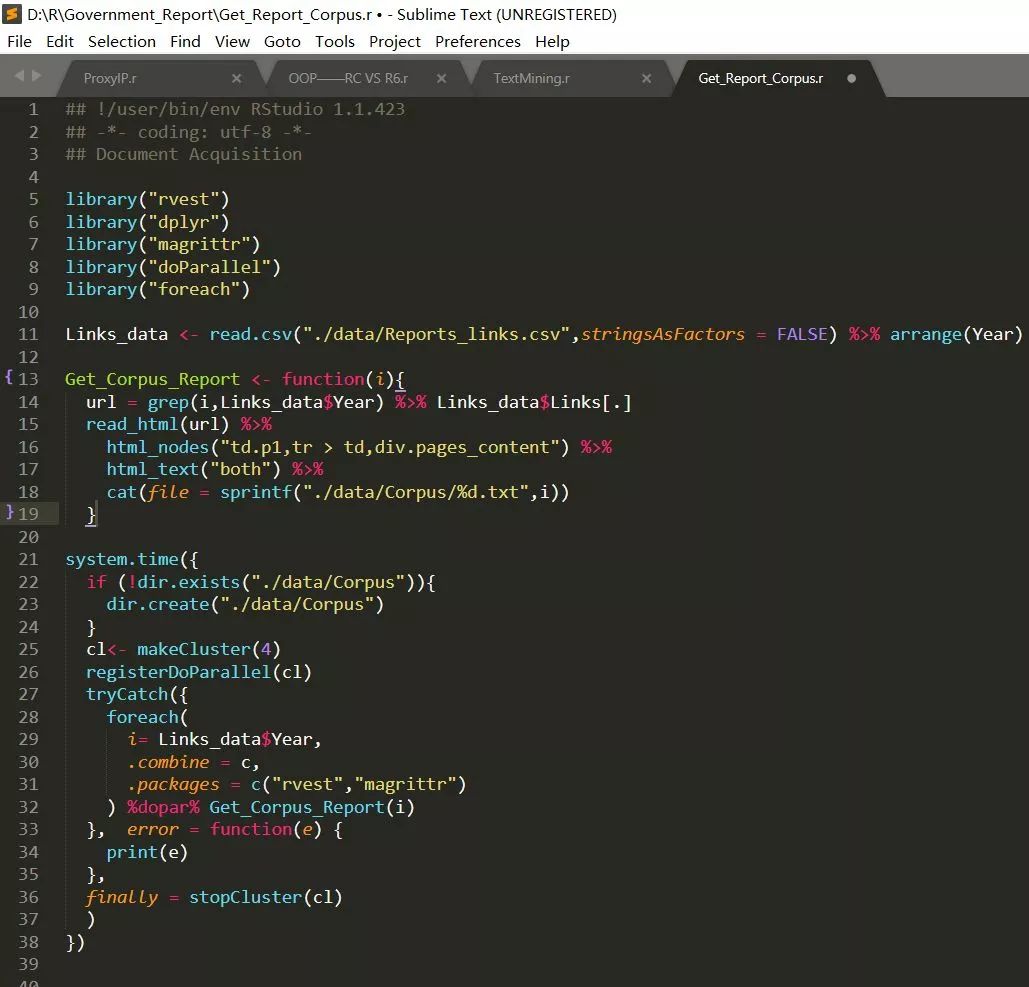Close the ProxyIP.r tab

point(237,78)
